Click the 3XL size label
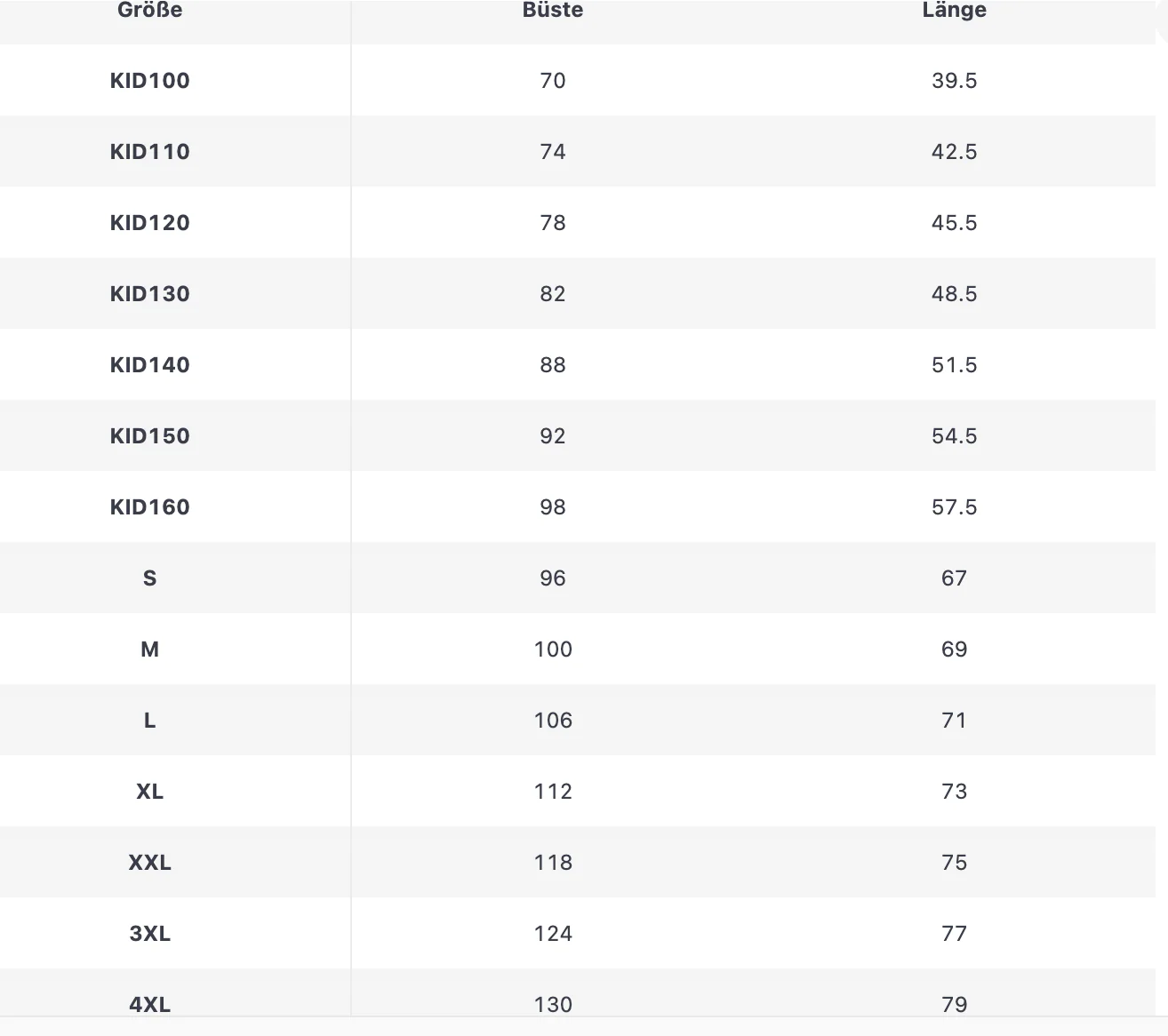Screen dimensions: 1168x1036 [x=149, y=933]
